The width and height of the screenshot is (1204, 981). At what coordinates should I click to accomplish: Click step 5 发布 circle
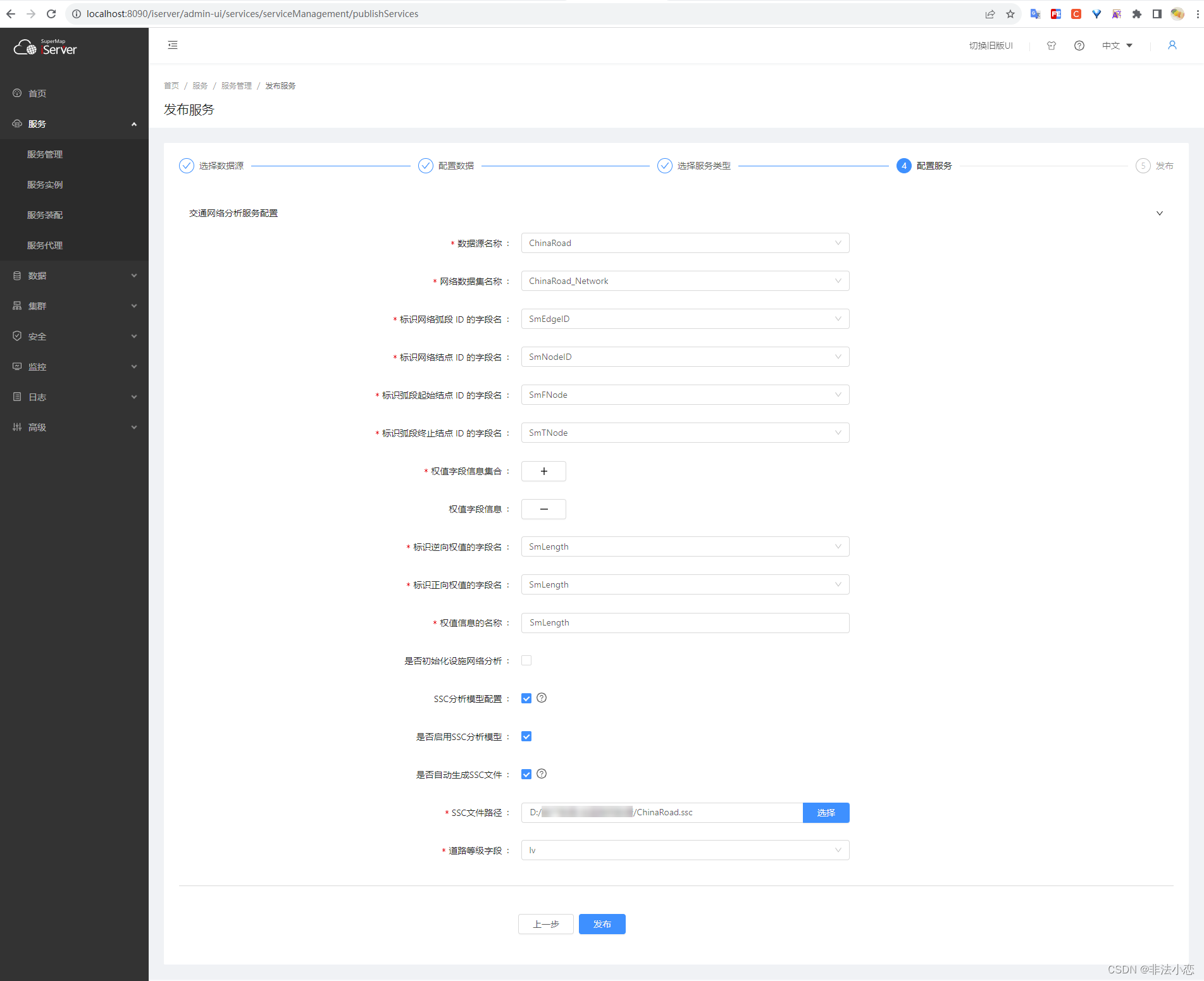point(1143,166)
